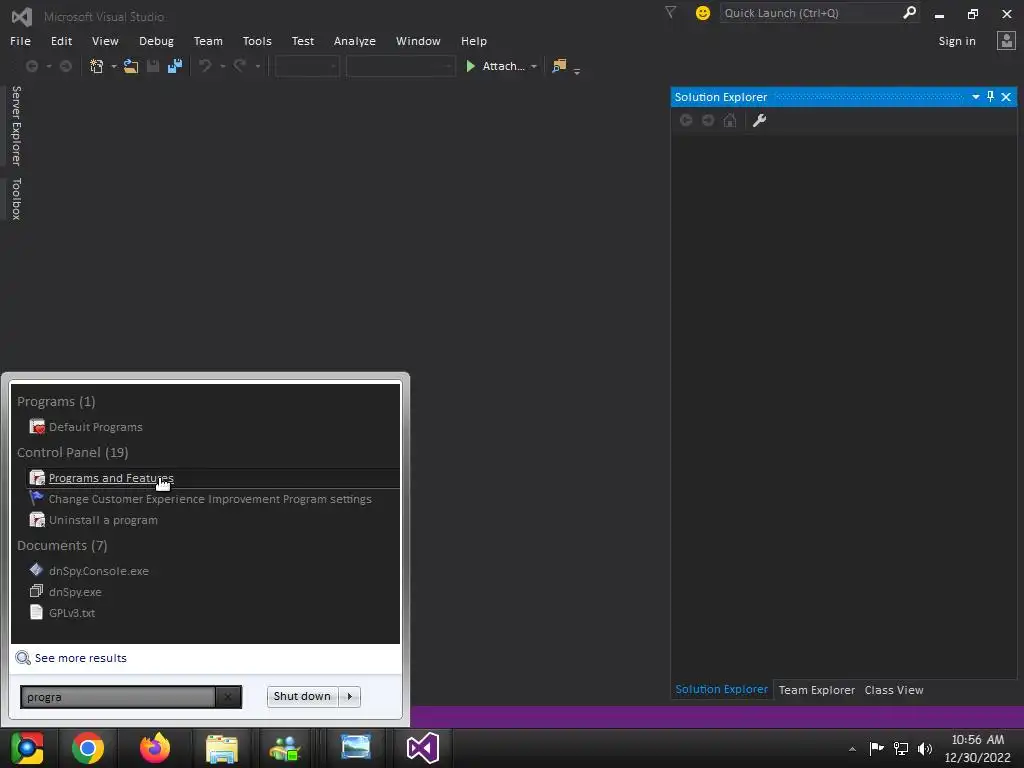Open the File menu
Image resolution: width=1024 pixels, height=768 pixels.
[20, 41]
